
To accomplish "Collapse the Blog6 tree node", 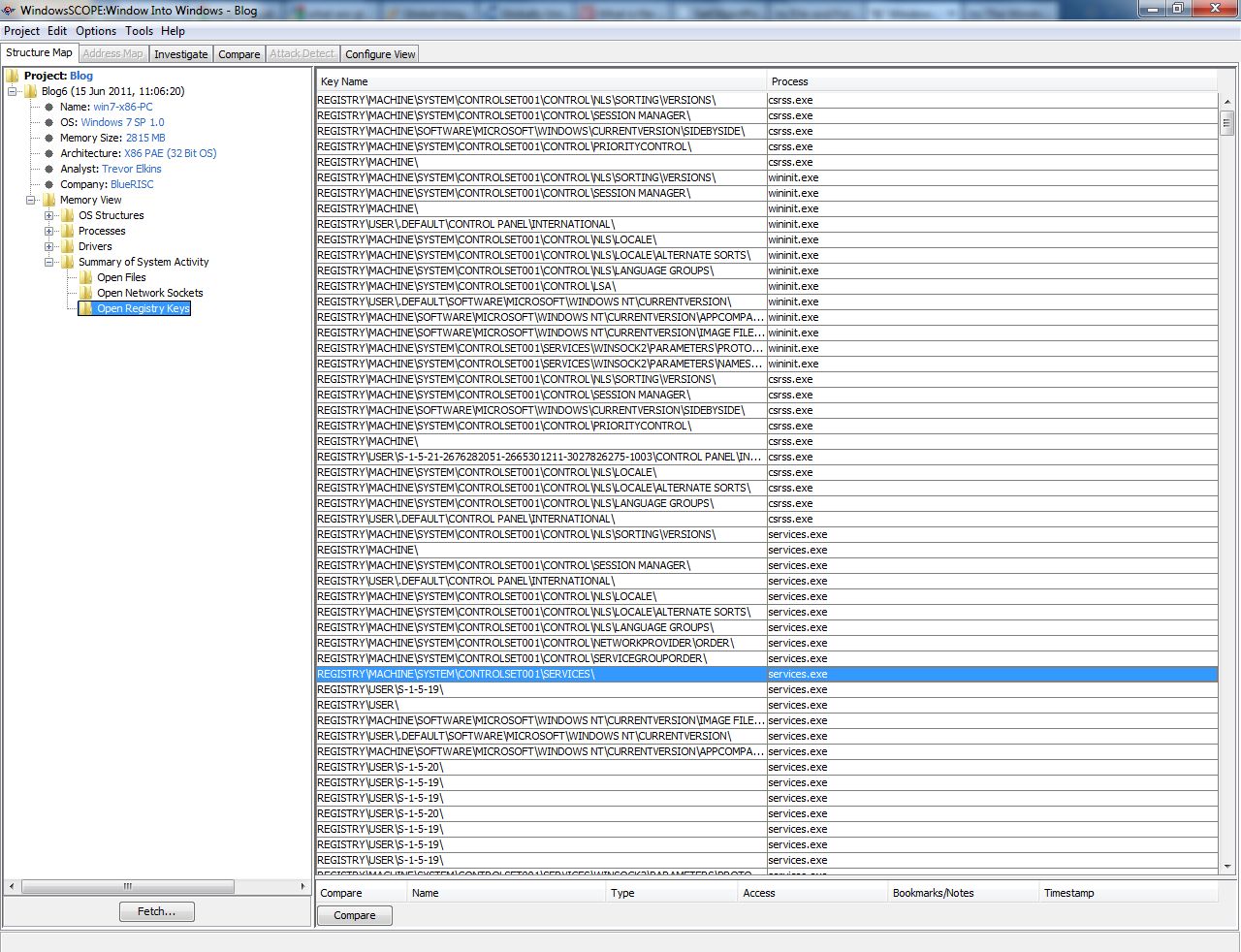I will point(10,91).
